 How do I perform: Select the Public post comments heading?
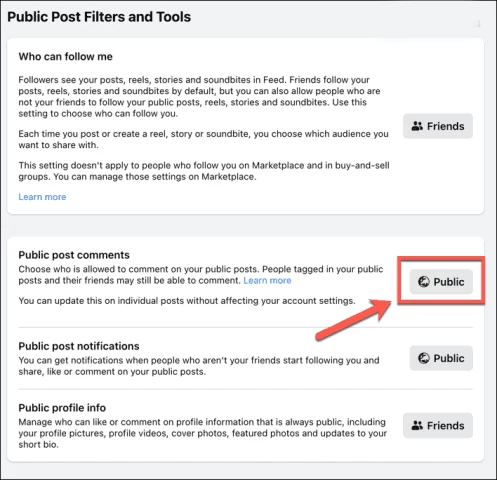74,255
